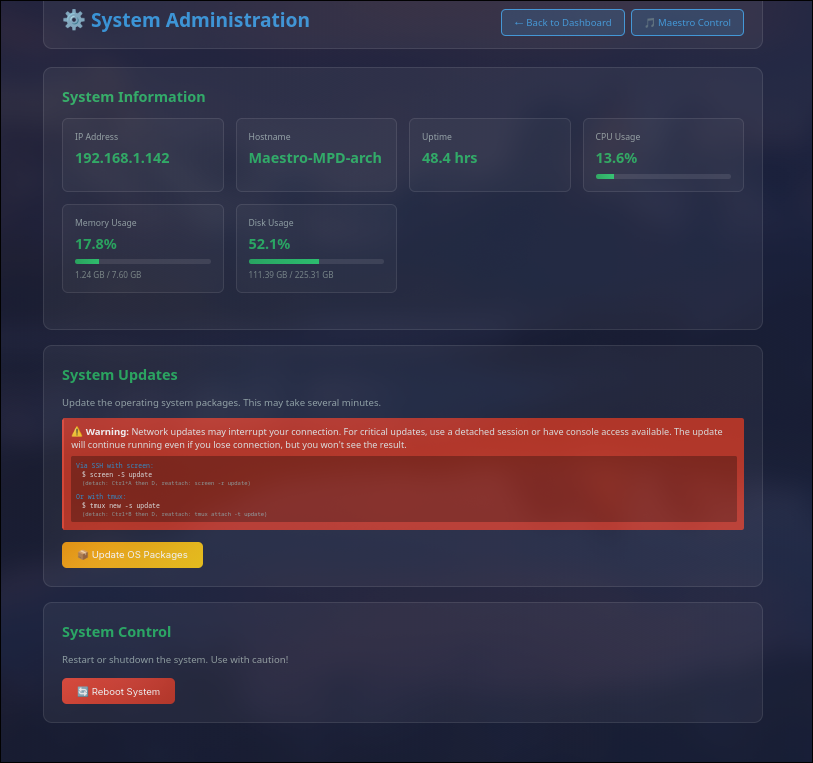The width and height of the screenshot is (813, 763).
Task: Click the screen -S update command line
Action: pos(117,474)
